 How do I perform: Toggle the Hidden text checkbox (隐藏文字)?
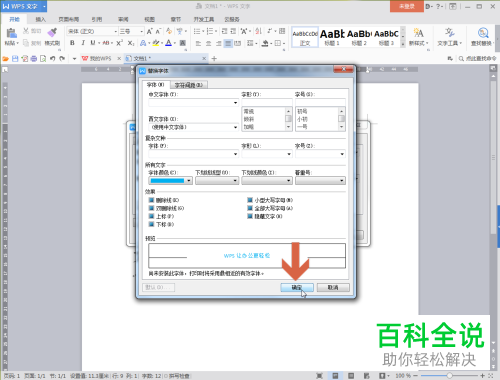click(x=250, y=216)
